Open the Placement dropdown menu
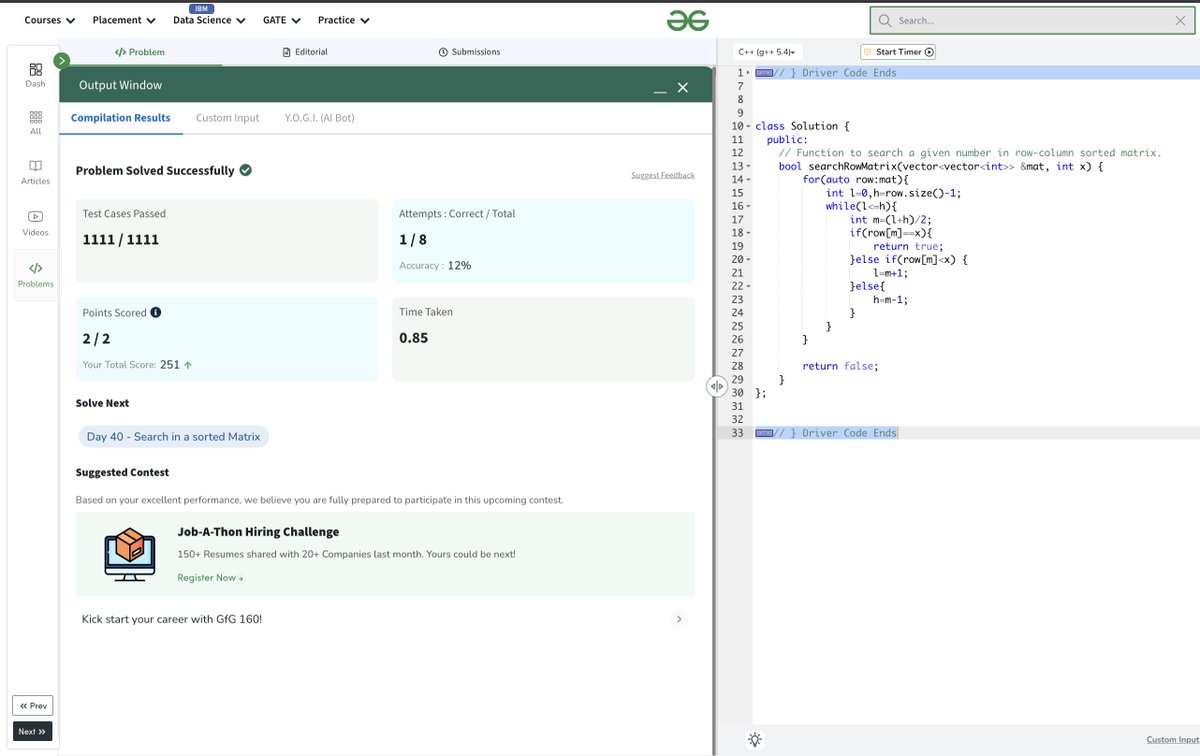 point(124,20)
